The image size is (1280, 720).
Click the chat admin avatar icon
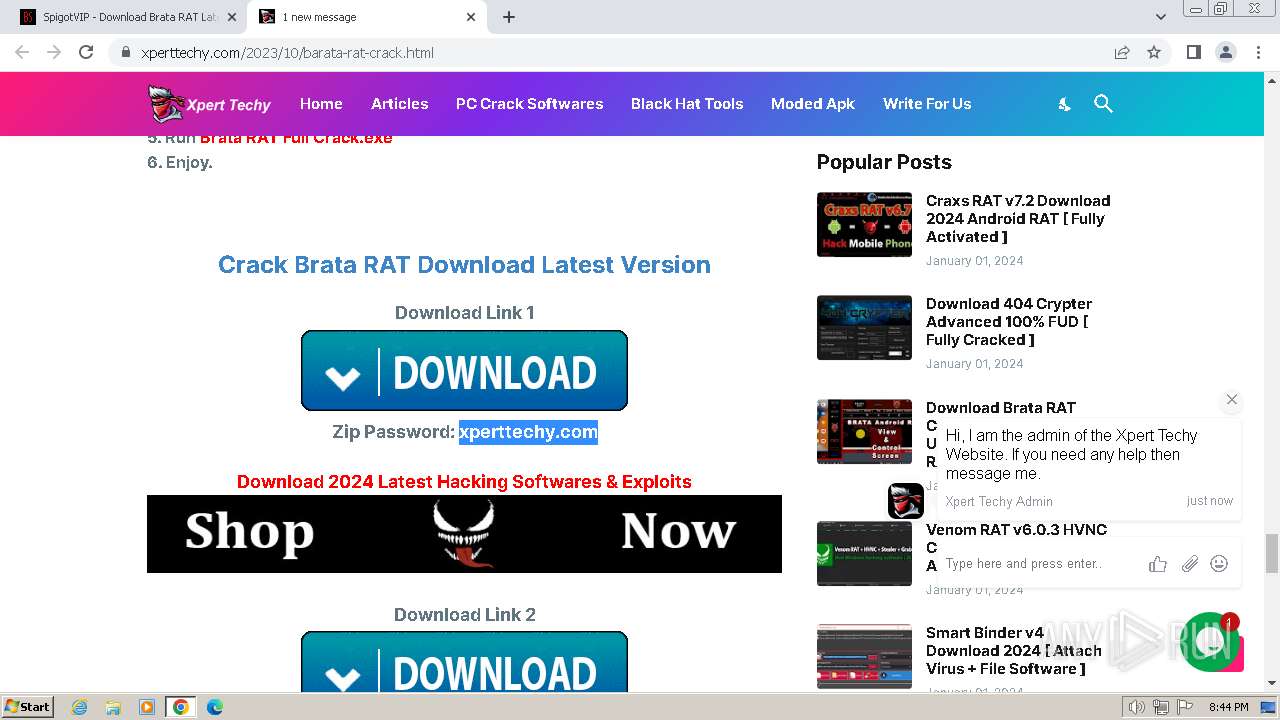[906, 501]
